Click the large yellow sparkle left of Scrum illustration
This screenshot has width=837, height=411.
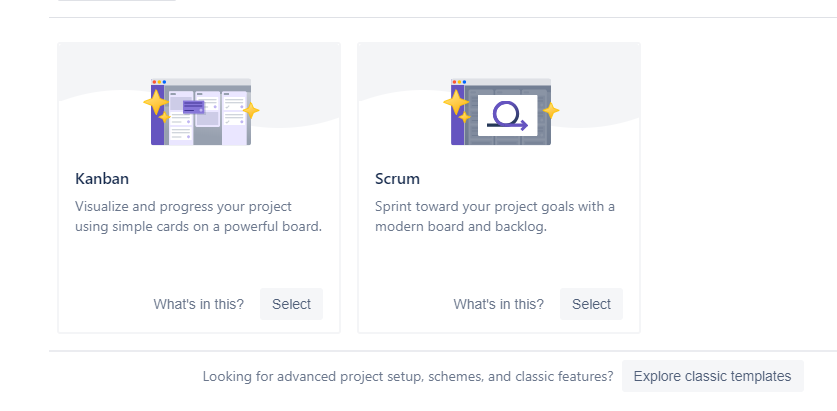pyautogui.click(x=456, y=102)
